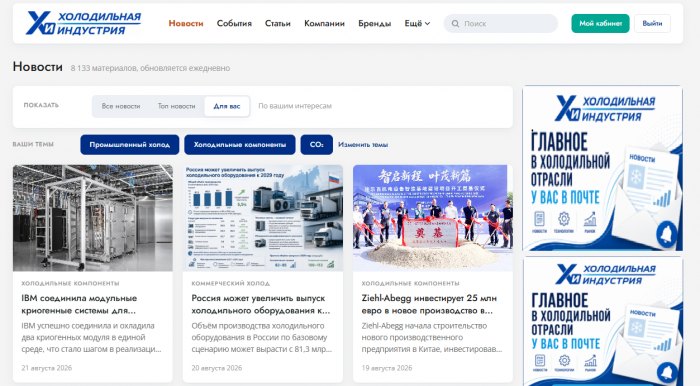Open the События menu item
The height and width of the screenshot is (386, 700).
point(234,24)
